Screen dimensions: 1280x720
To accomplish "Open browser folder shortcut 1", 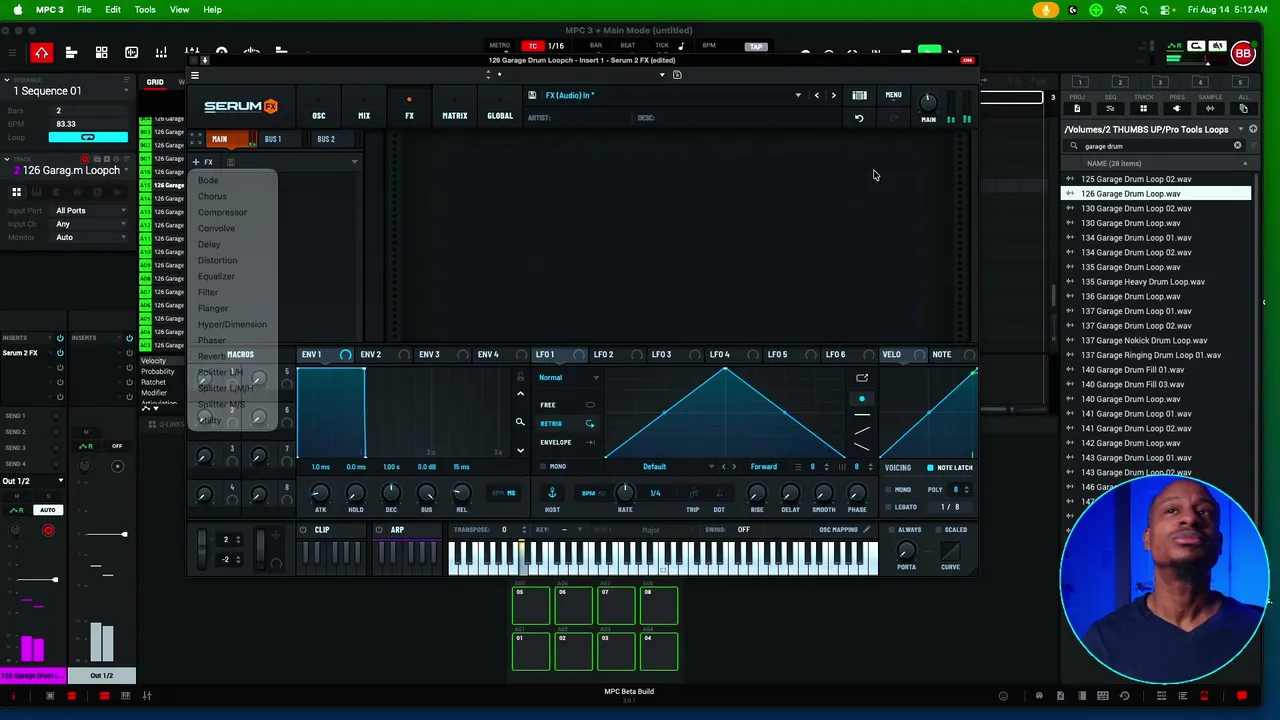I will click(x=1080, y=82).
